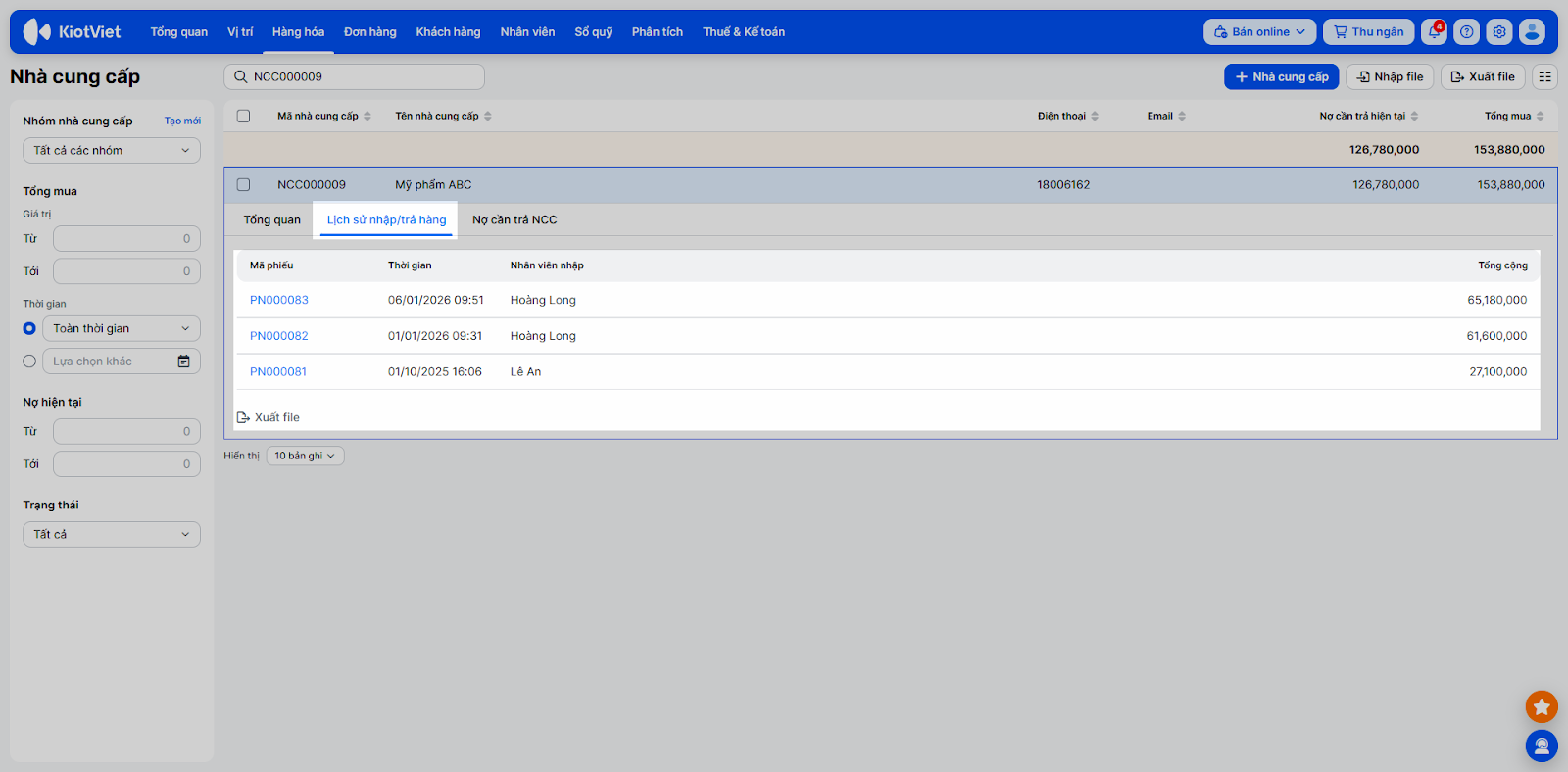Click the column layout options icon

(x=1545, y=76)
